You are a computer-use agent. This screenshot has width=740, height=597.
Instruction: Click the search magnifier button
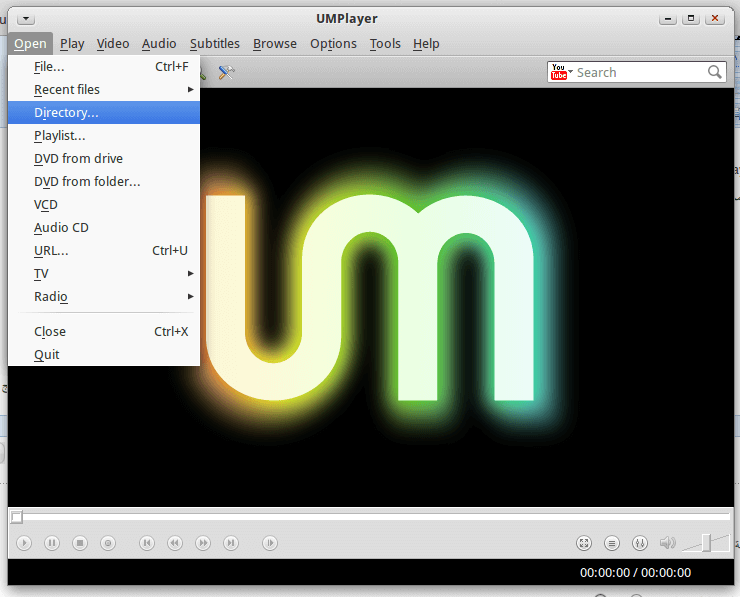point(715,72)
